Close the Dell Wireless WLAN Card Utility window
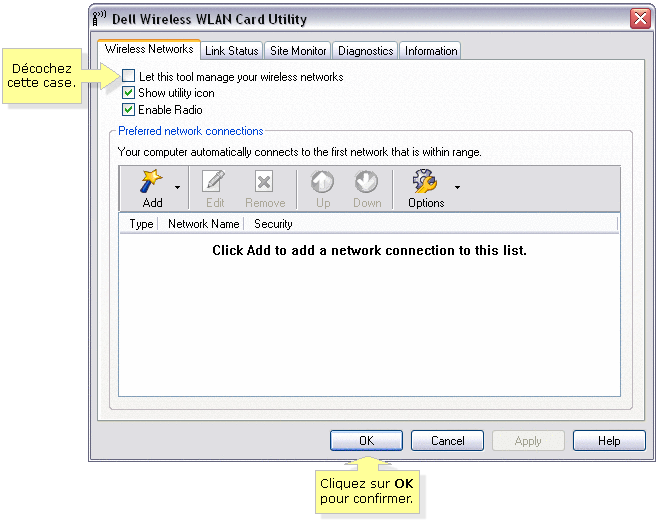660x525 pixels. pyautogui.click(x=640, y=19)
